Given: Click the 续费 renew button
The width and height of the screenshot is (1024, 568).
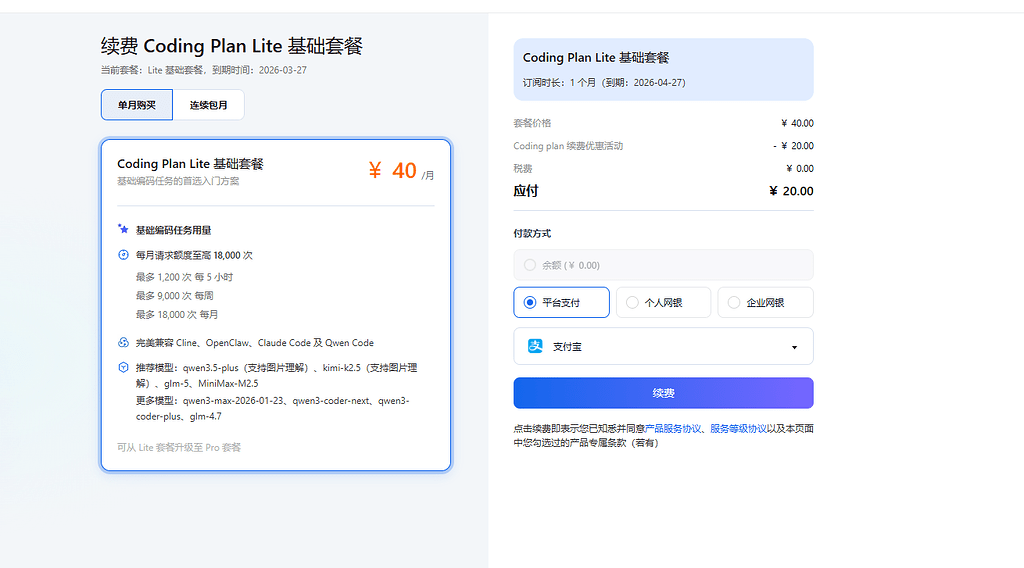Looking at the screenshot, I should point(664,393).
